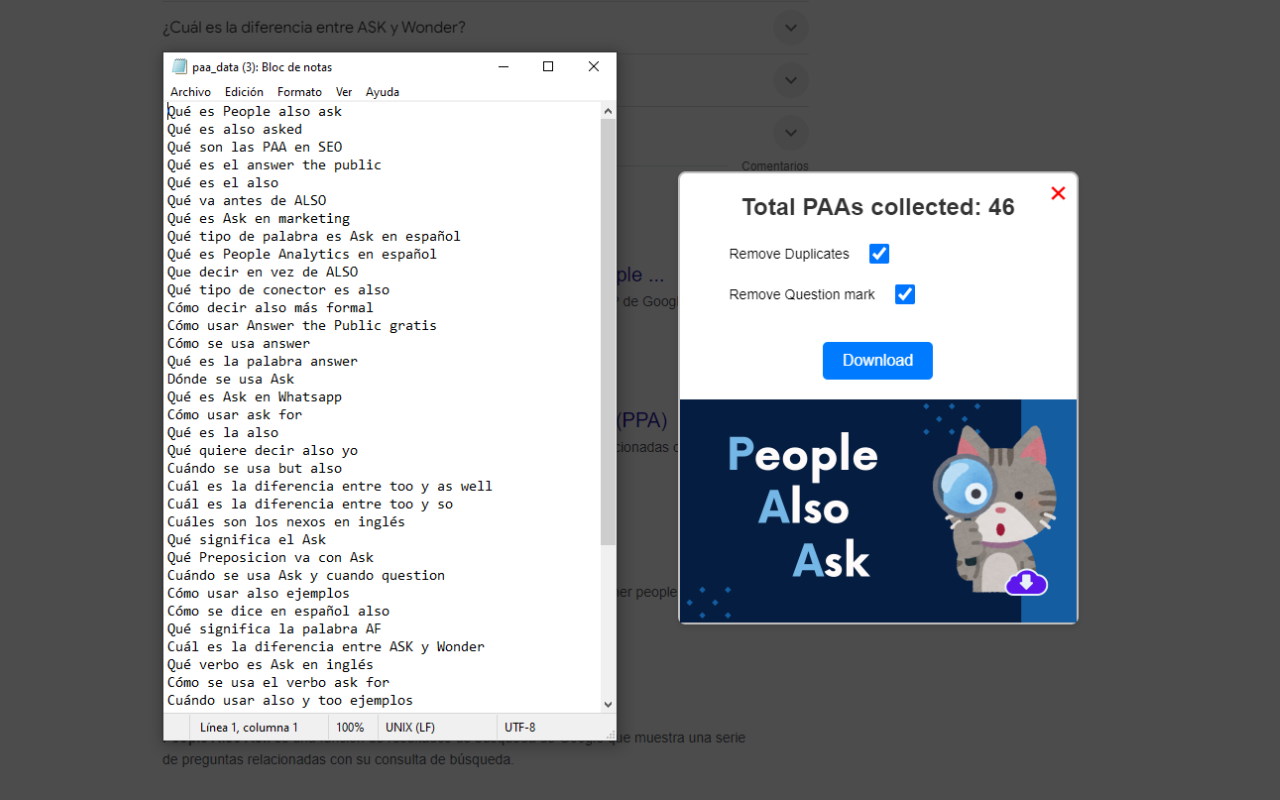
Task: Open the Ver menu in Notepad
Action: pyautogui.click(x=344, y=92)
